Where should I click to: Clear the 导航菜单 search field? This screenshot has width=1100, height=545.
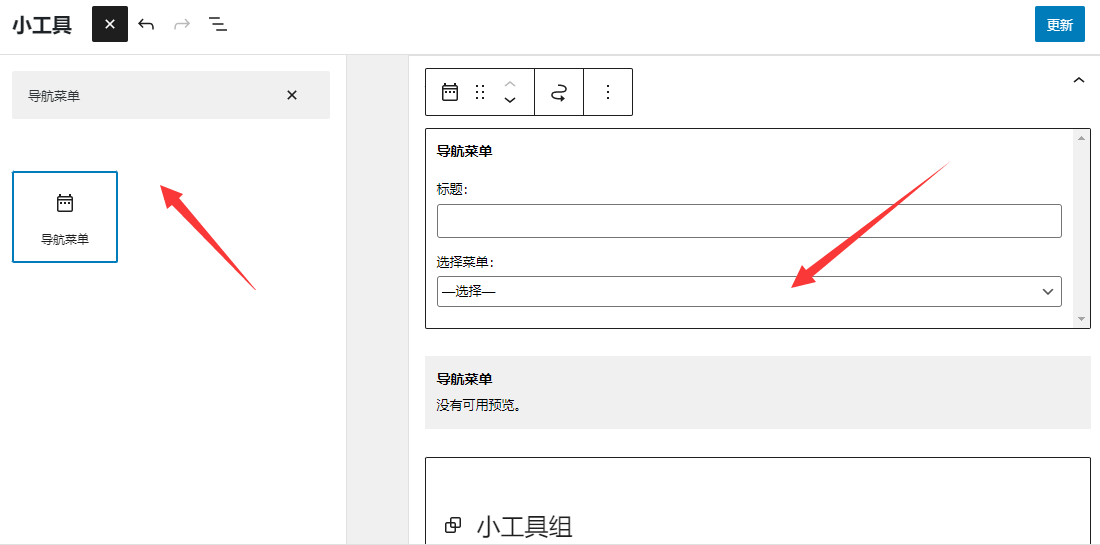[292, 95]
